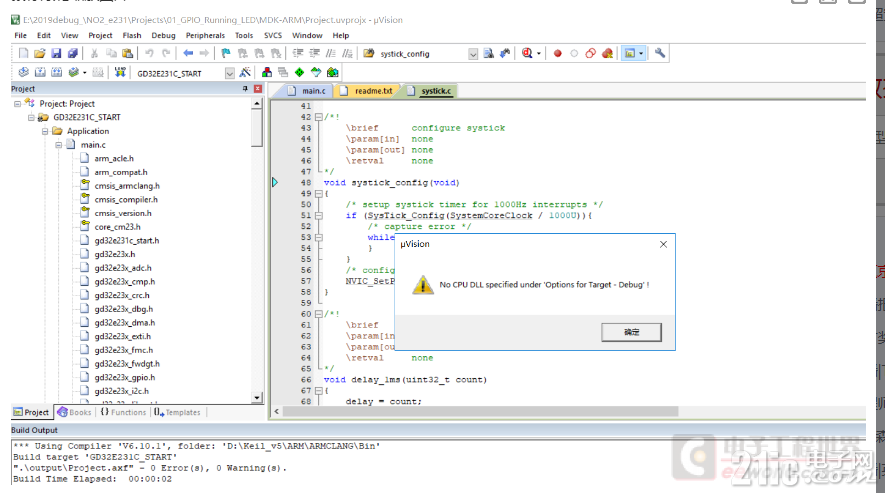
Task: Save the current file via floppy icon
Action: (56, 54)
